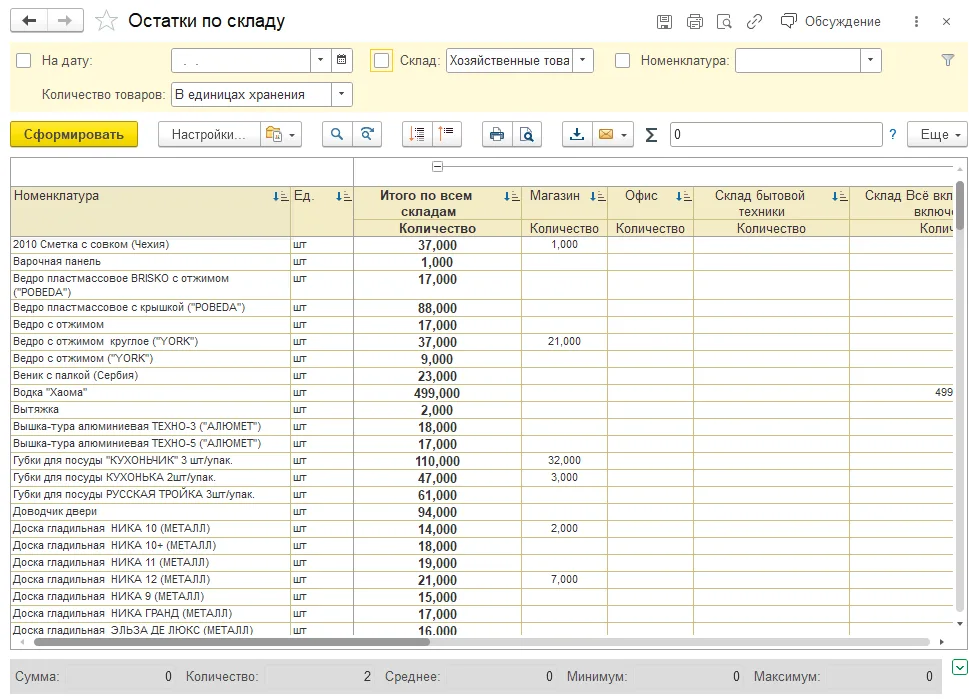Collapse the totals panel with green arrow
The width and height of the screenshot is (969, 699).
[x=960, y=667]
